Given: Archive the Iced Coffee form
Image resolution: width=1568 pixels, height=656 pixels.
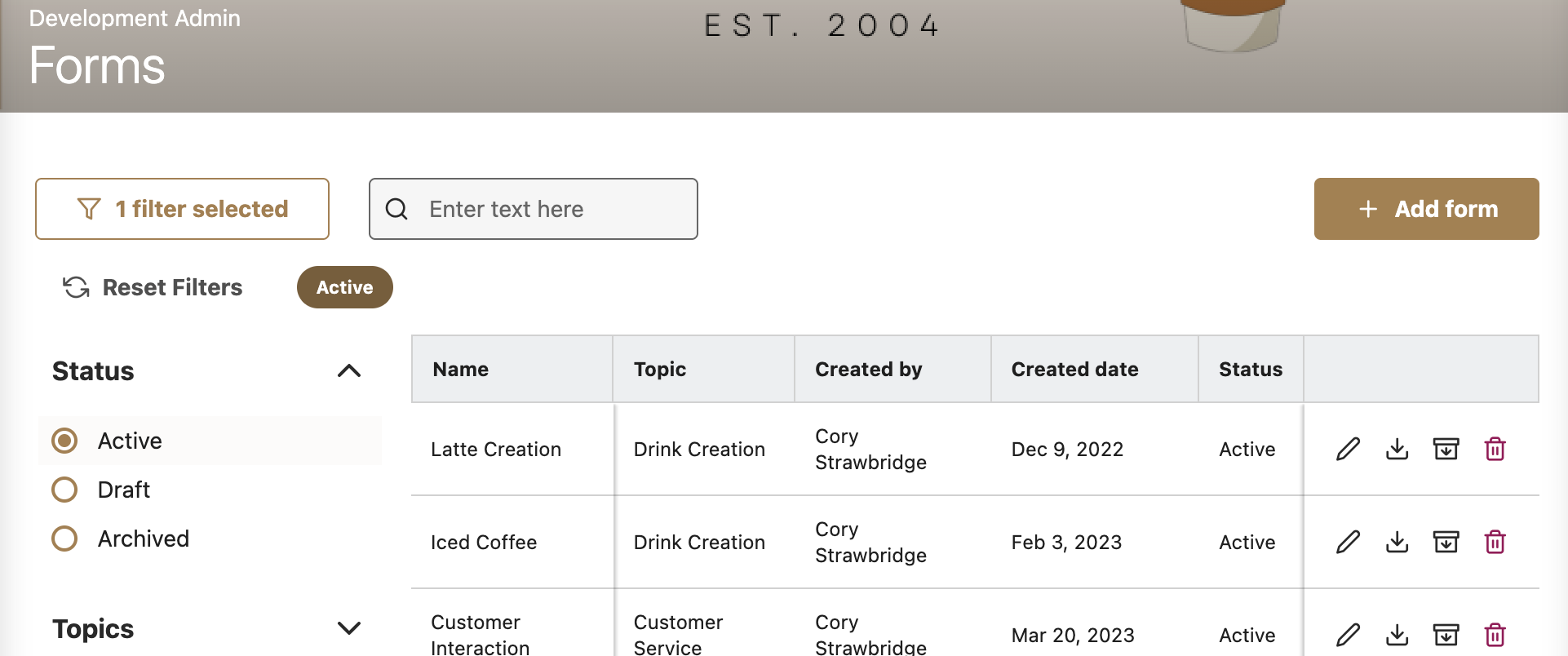Looking at the screenshot, I should pyautogui.click(x=1446, y=542).
